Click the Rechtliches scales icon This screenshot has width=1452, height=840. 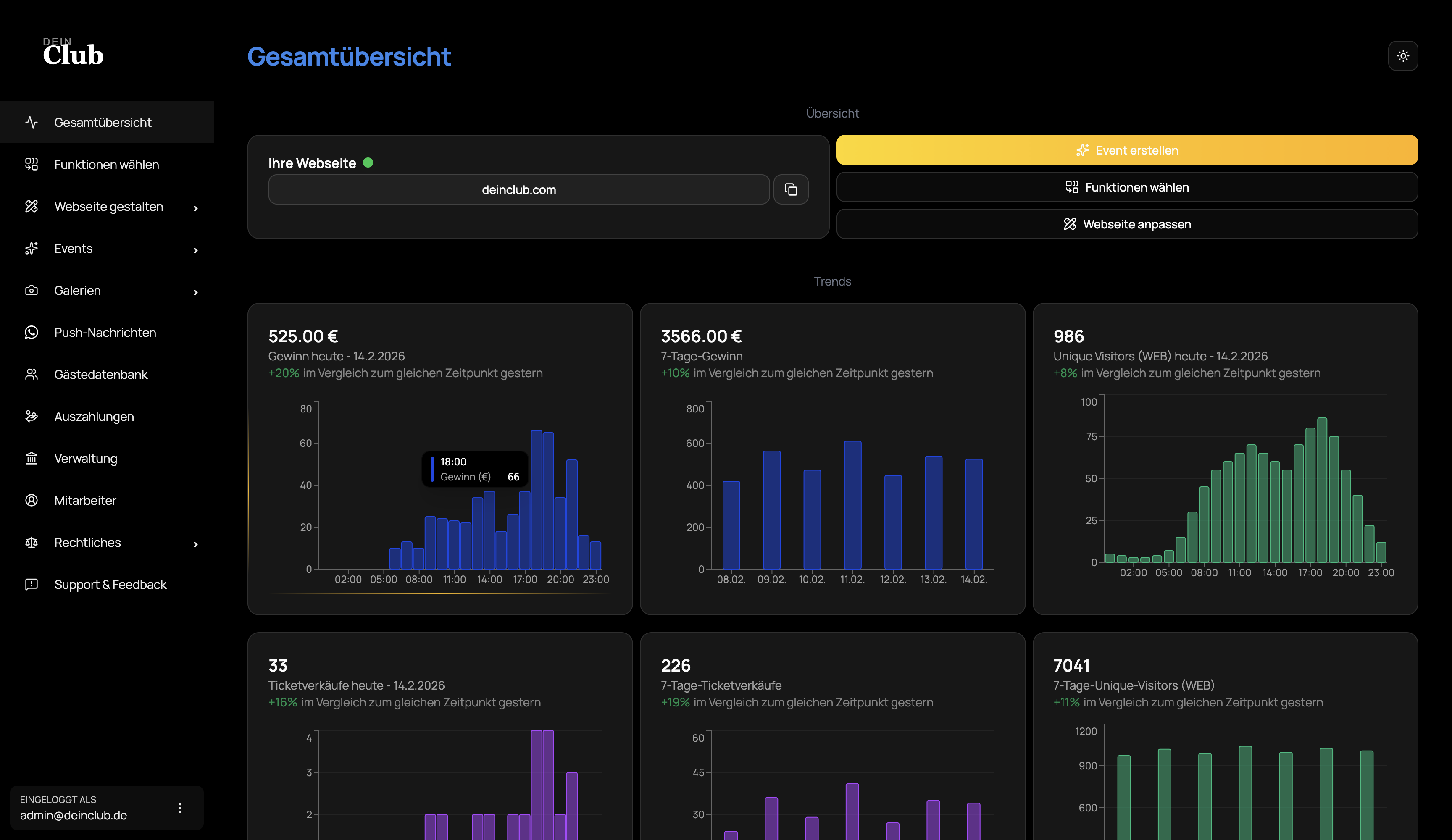coord(32,542)
